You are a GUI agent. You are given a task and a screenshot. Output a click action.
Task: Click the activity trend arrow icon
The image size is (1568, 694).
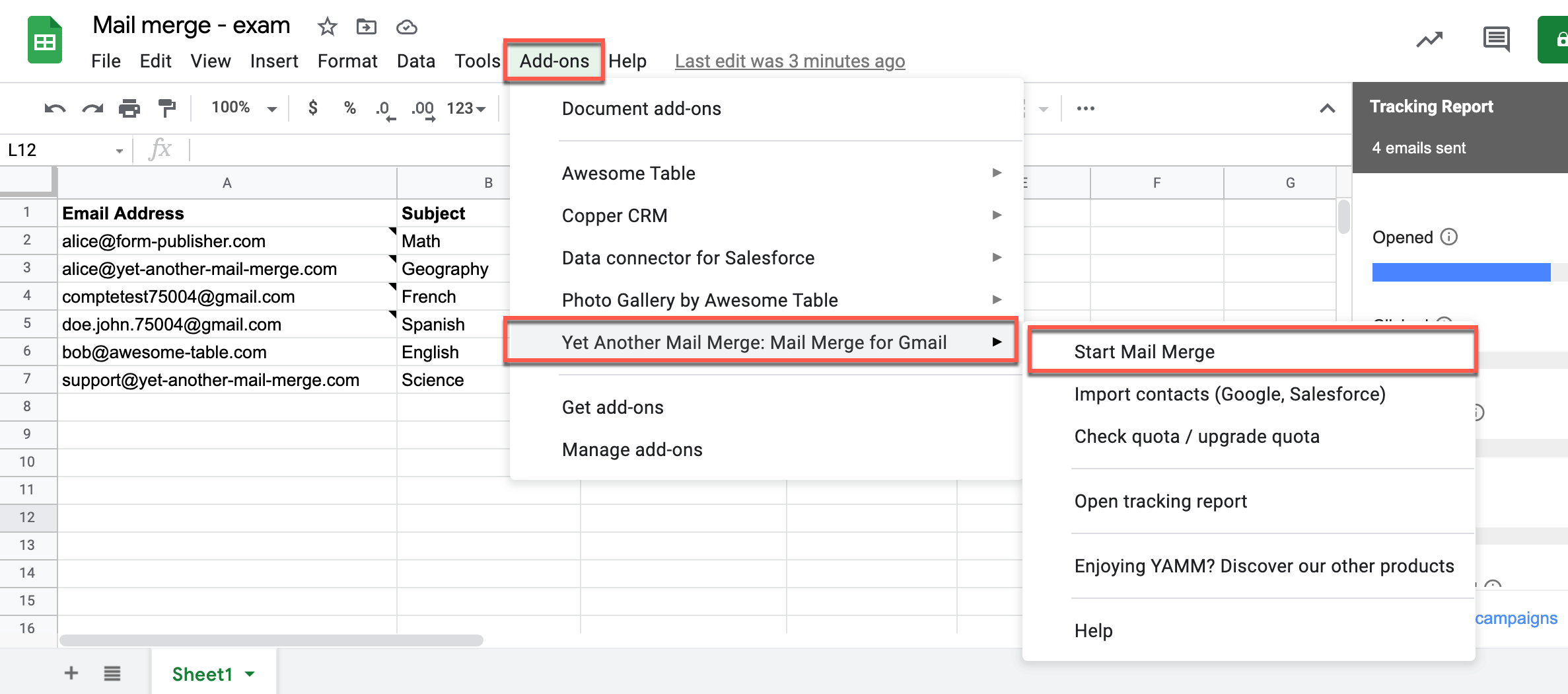[x=1429, y=40]
